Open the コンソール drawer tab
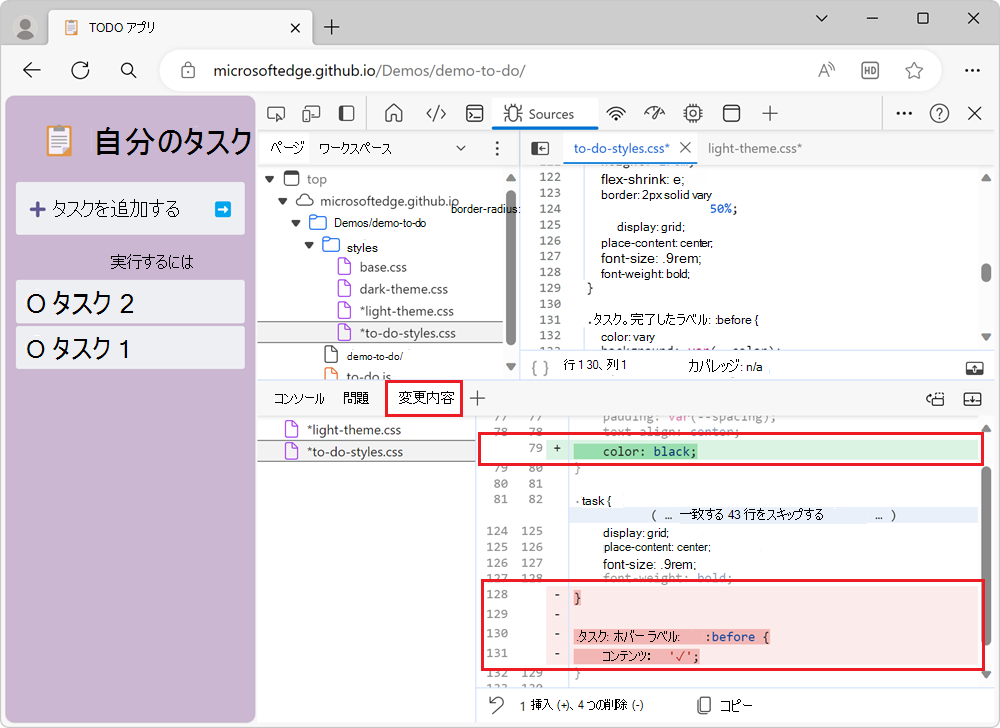 click(x=299, y=398)
